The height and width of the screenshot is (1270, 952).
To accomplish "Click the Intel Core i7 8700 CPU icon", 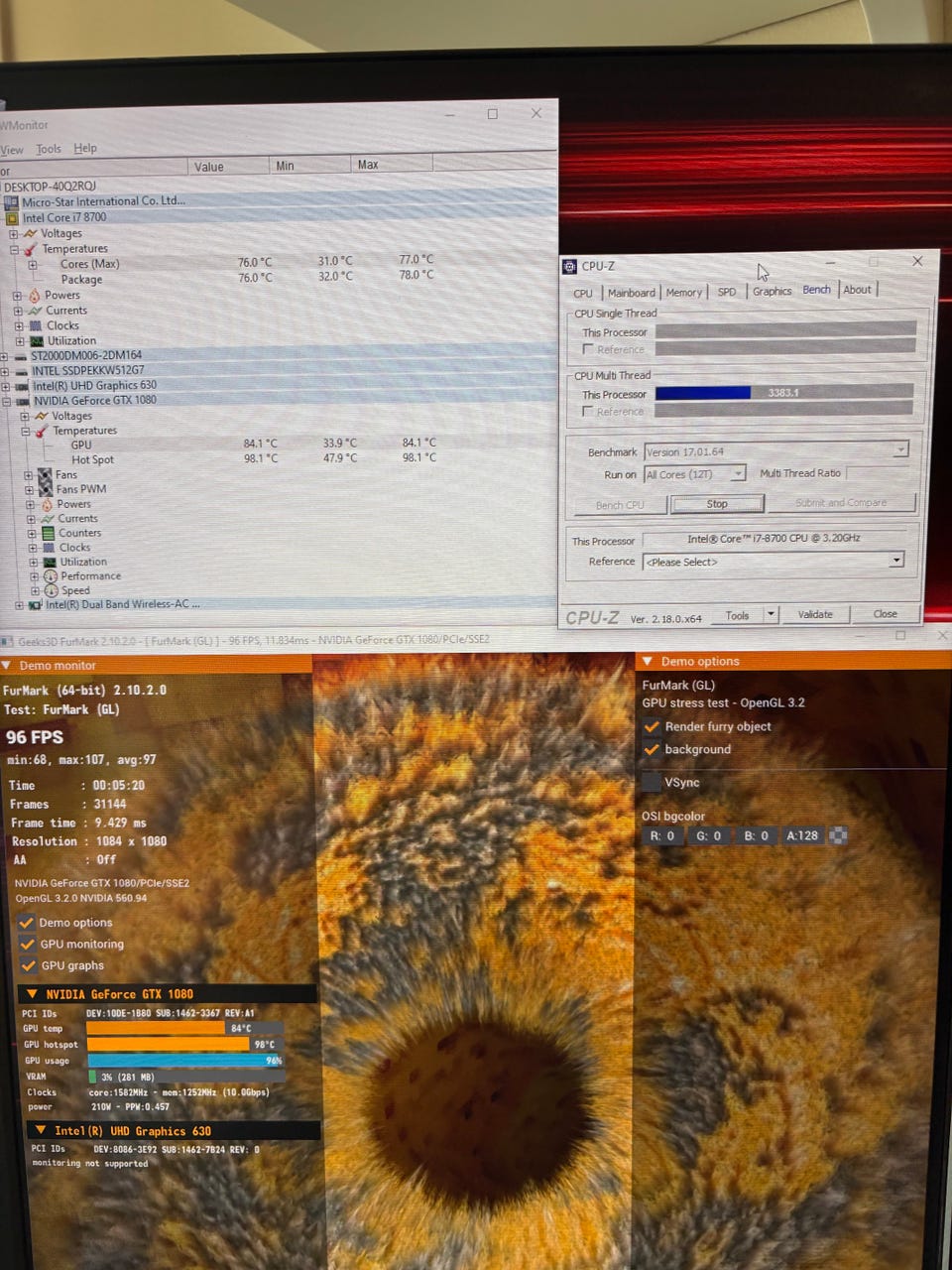I will (13, 218).
